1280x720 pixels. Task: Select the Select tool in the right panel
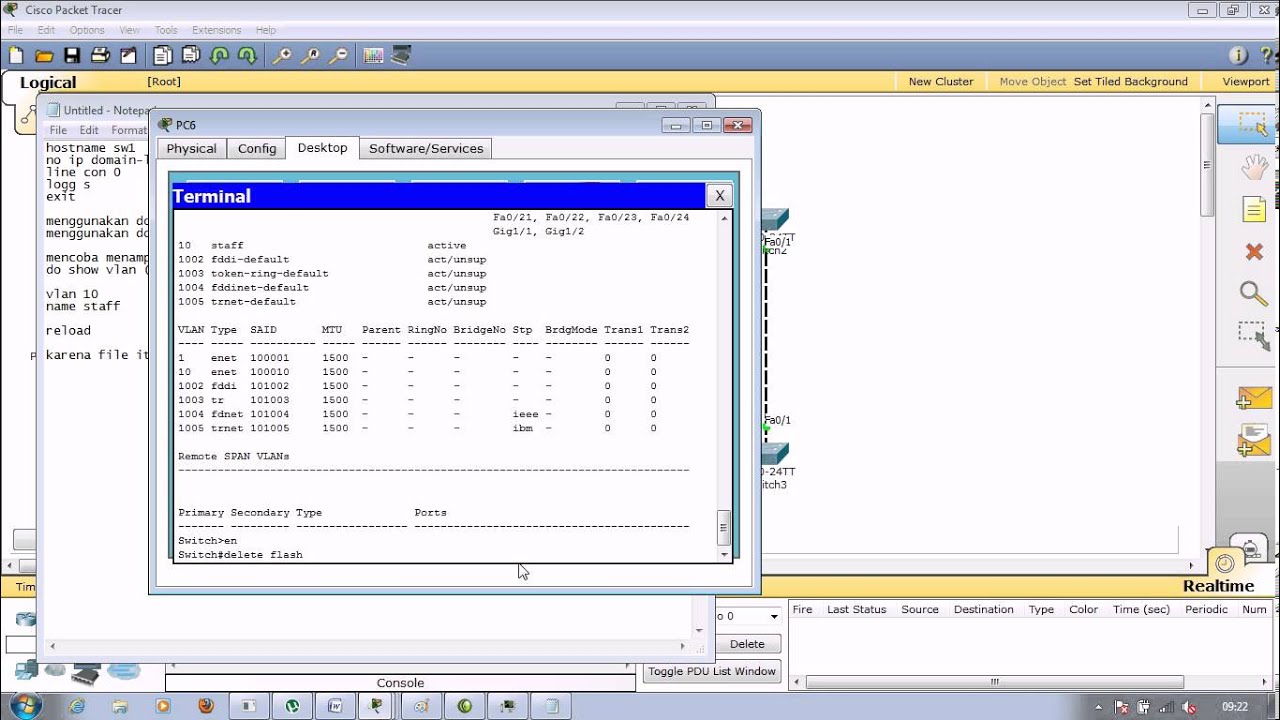point(1251,125)
